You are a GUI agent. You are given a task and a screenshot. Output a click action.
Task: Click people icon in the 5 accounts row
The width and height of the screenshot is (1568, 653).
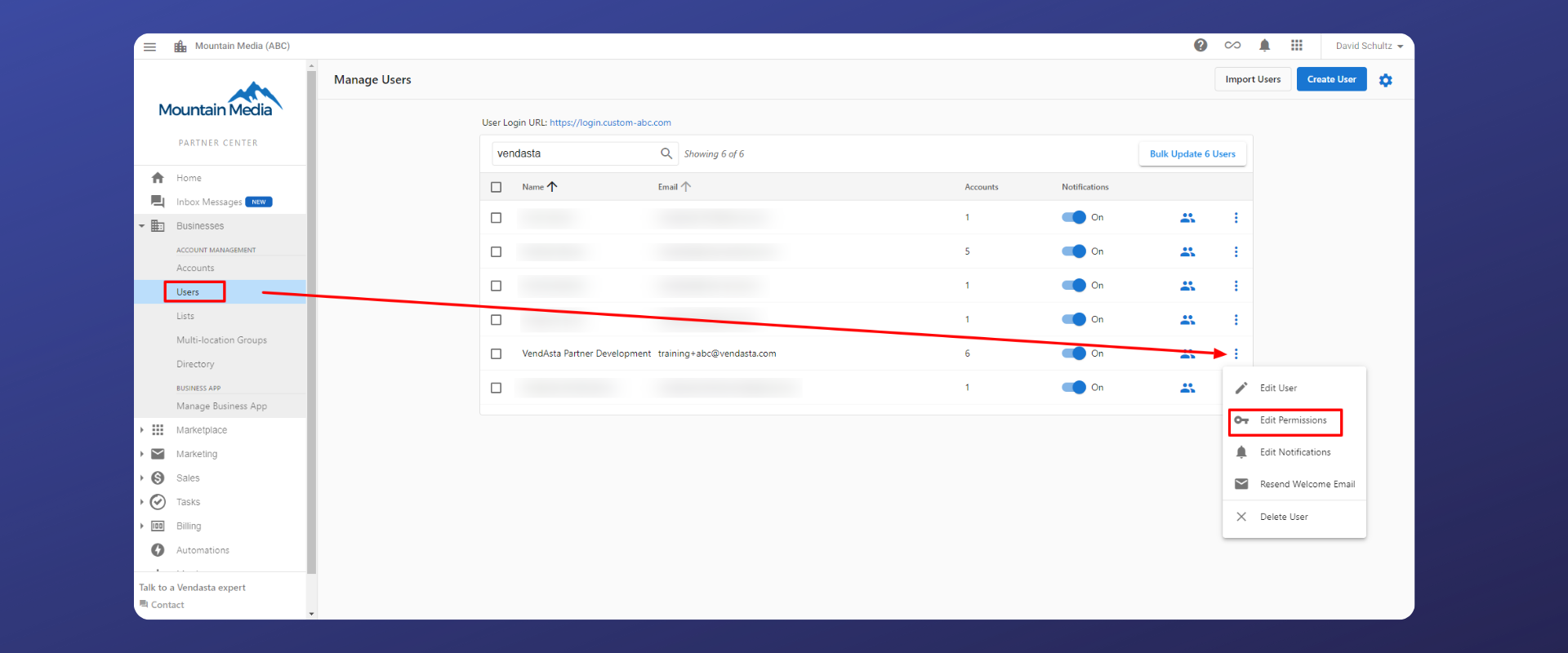(x=1187, y=251)
